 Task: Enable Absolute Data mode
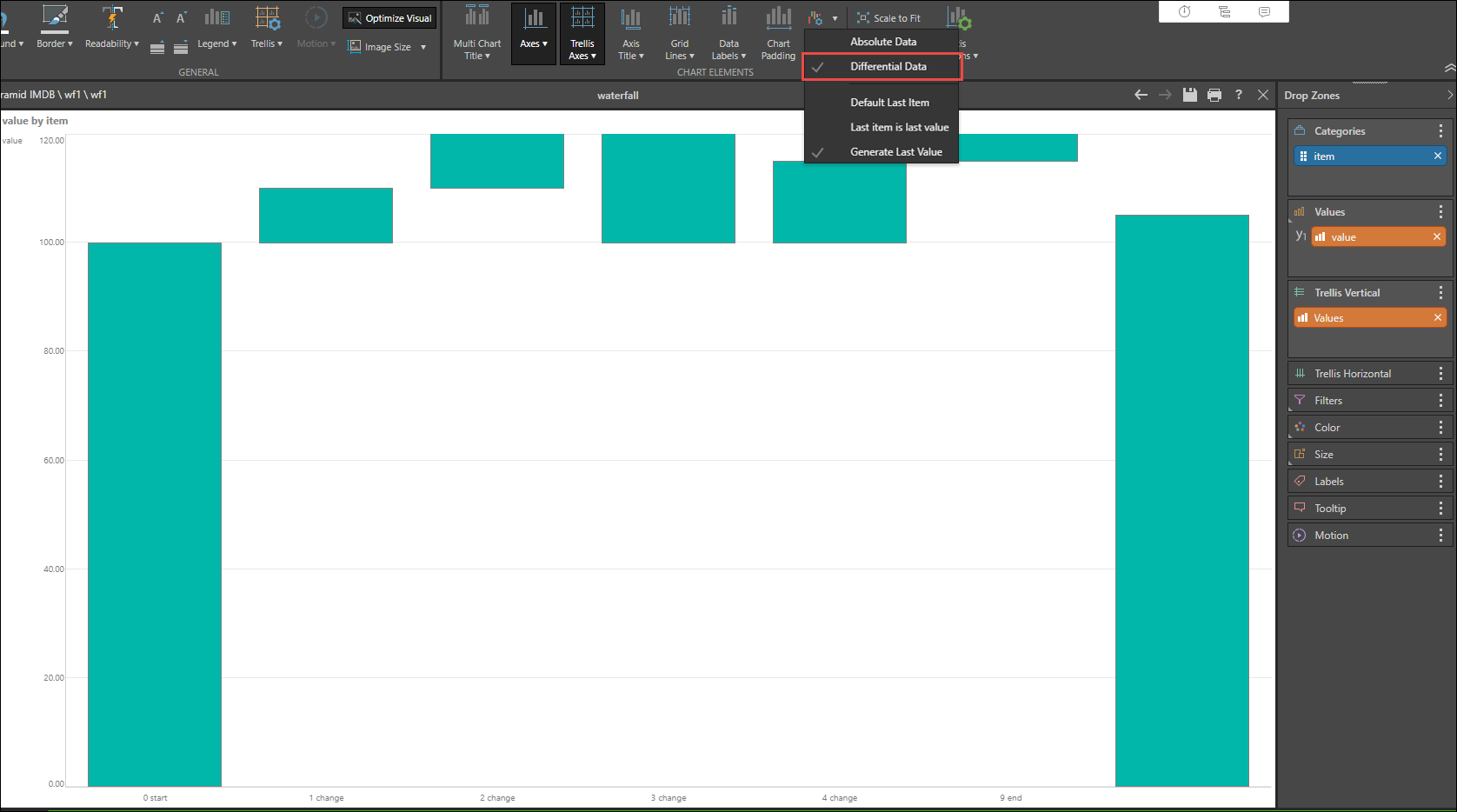882,41
